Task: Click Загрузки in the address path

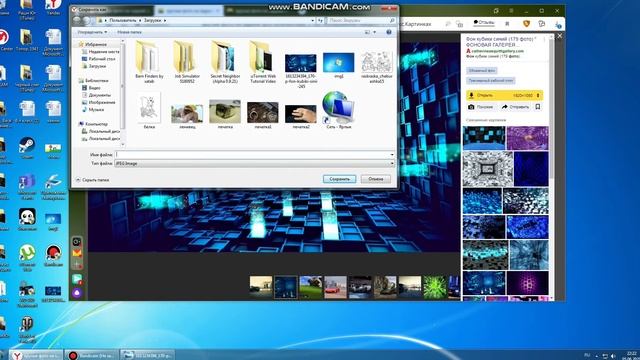Action: [152, 20]
